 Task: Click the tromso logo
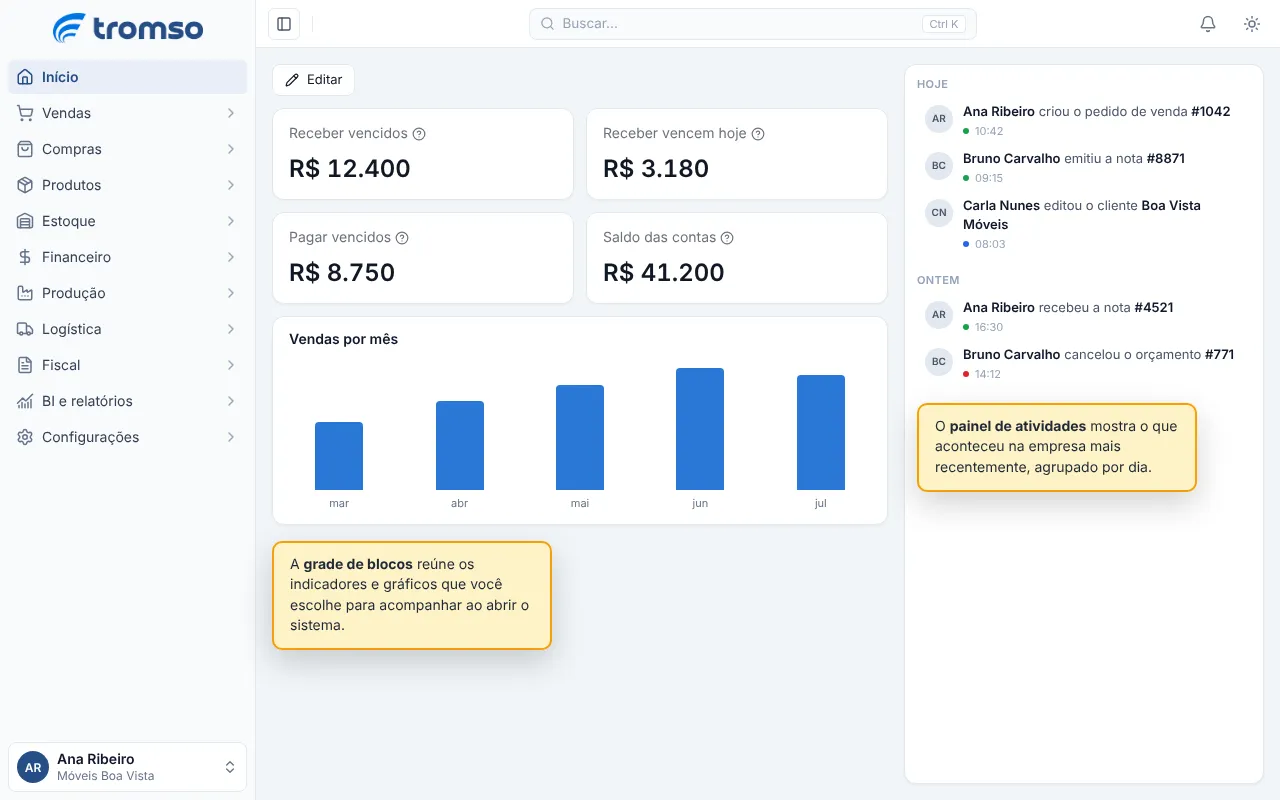click(128, 28)
